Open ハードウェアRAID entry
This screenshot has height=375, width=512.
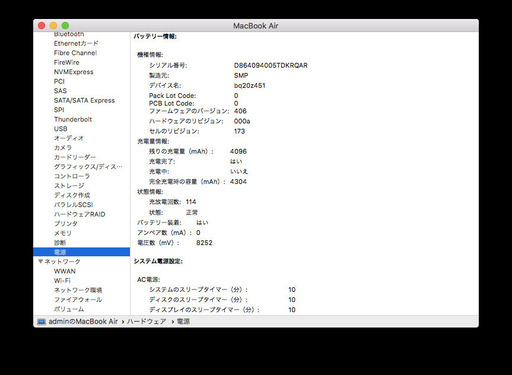[80, 214]
